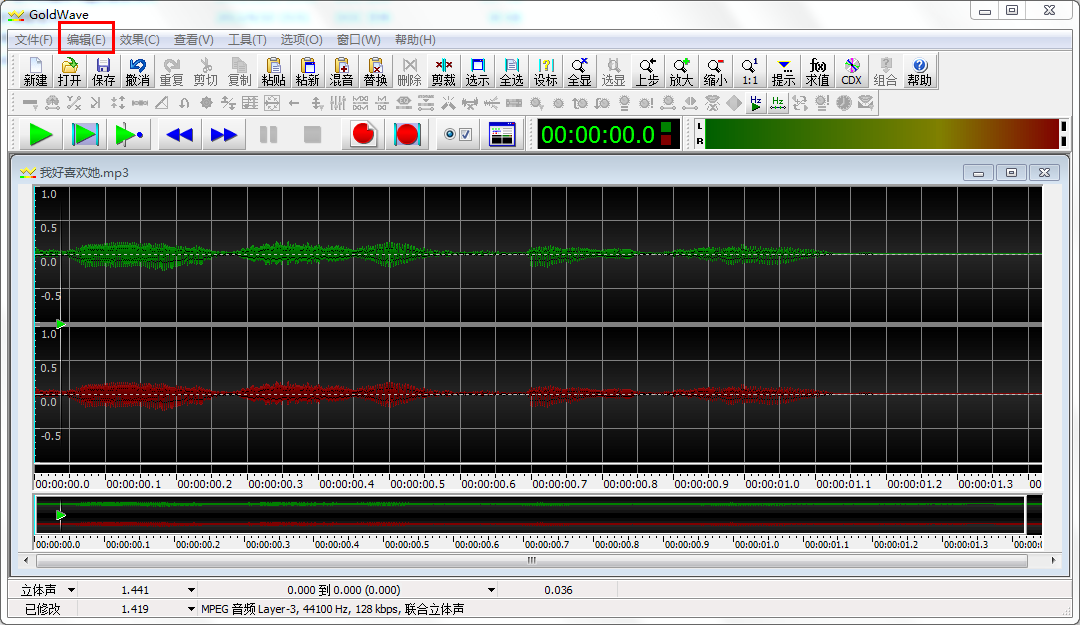Click the 全选 (Select All) button
The image size is (1080, 625).
(511, 71)
